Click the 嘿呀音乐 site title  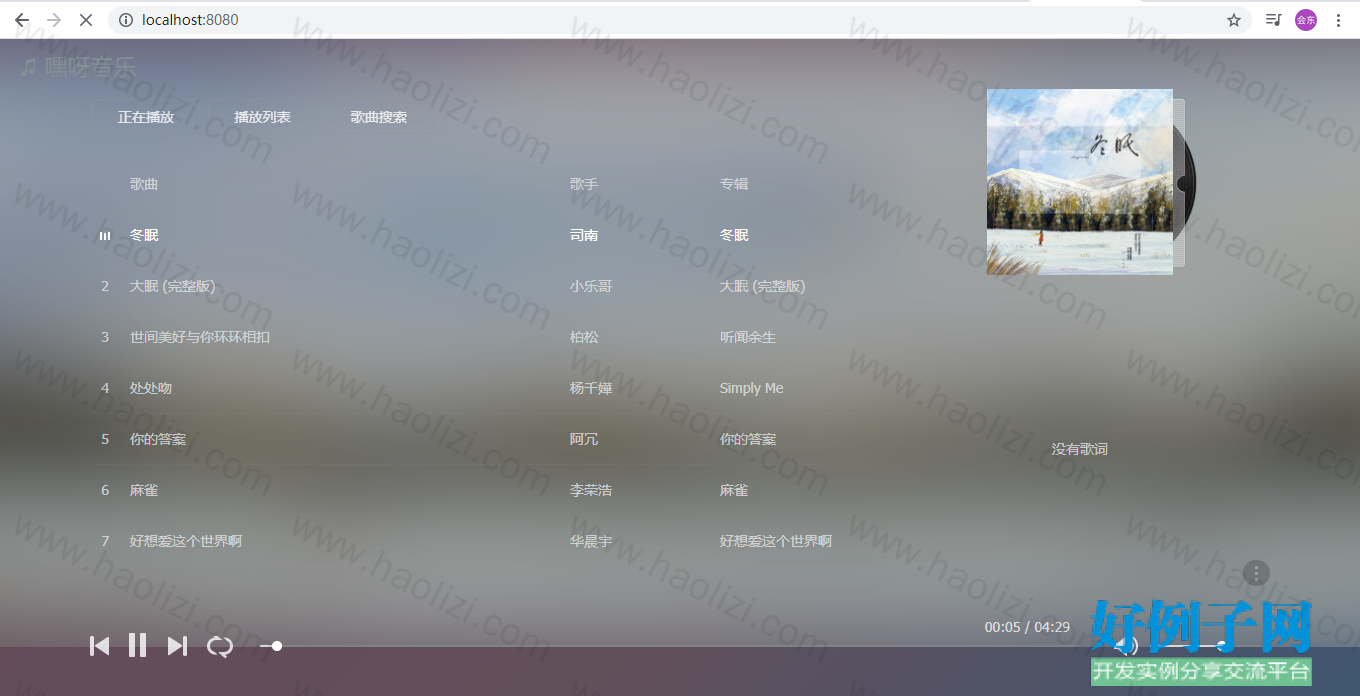(90, 67)
